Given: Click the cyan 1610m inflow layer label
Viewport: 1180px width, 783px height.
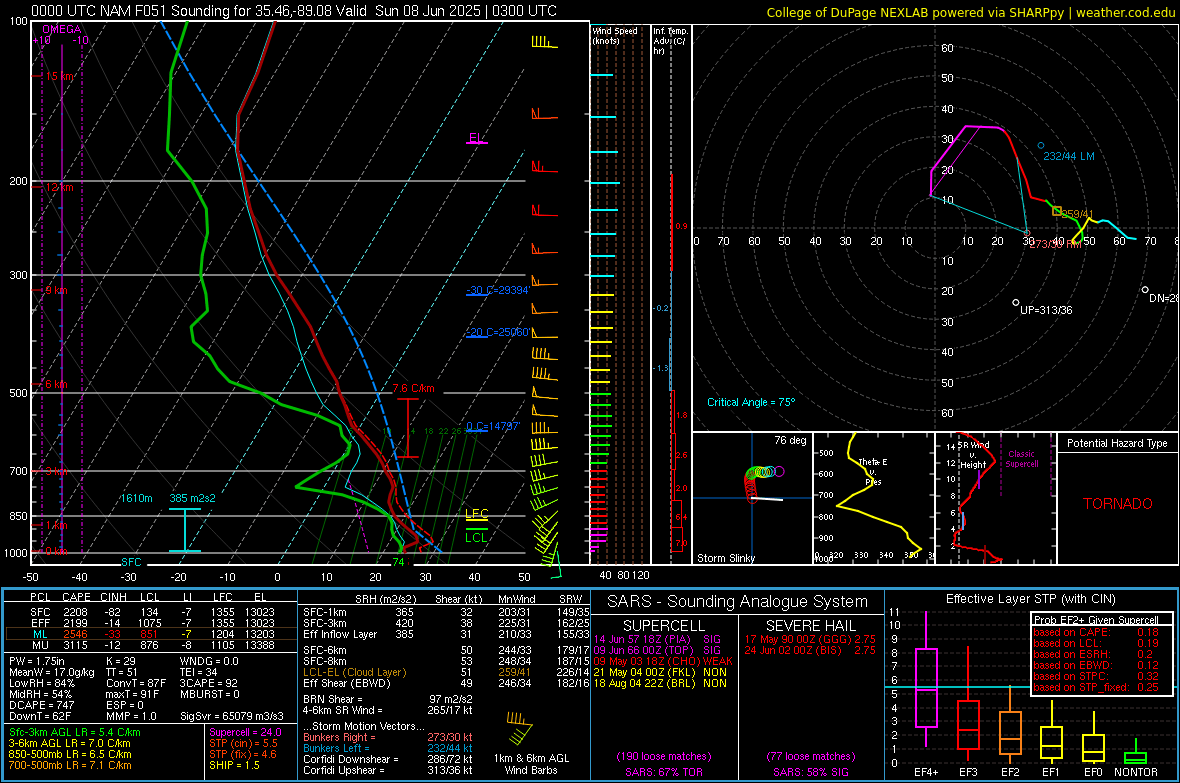Looking at the screenshot, I should pos(136,498).
